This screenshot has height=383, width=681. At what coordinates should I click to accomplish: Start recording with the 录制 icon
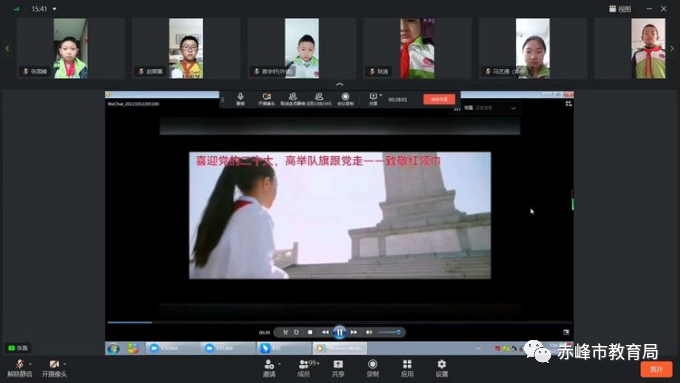pos(373,368)
